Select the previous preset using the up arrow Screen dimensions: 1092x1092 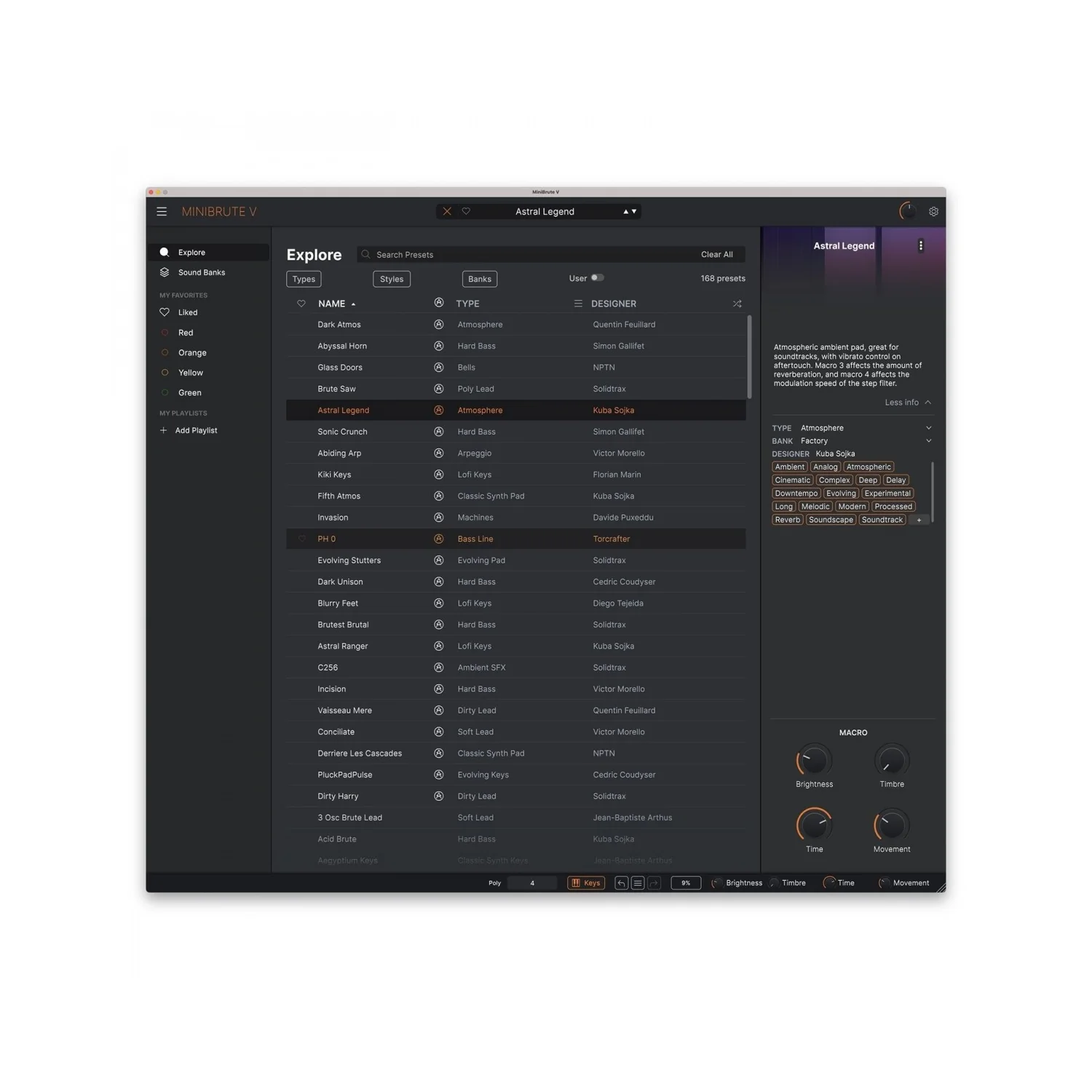[625, 212]
